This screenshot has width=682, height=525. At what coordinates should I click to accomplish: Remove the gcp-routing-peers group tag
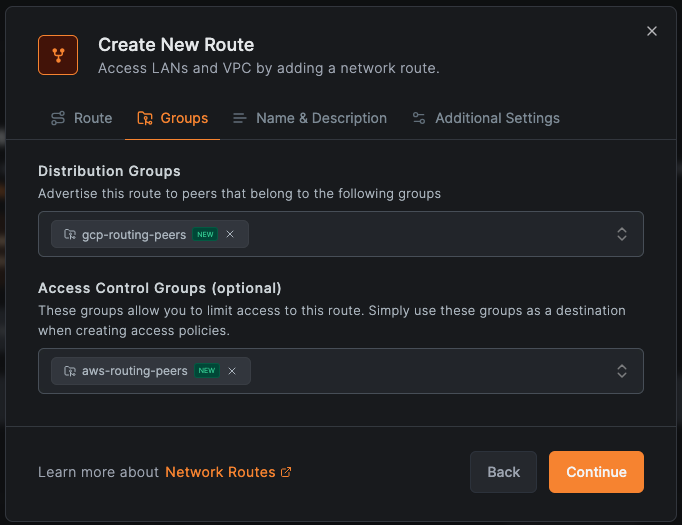pos(230,234)
